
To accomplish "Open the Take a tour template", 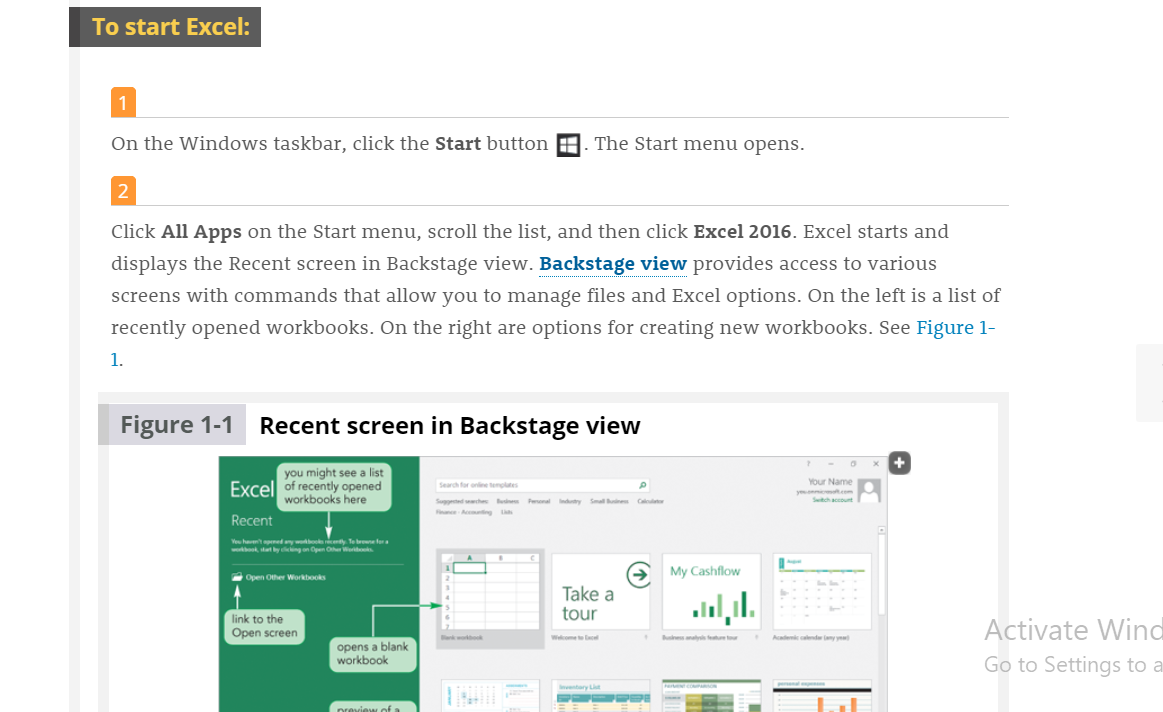I will [601, 591].
